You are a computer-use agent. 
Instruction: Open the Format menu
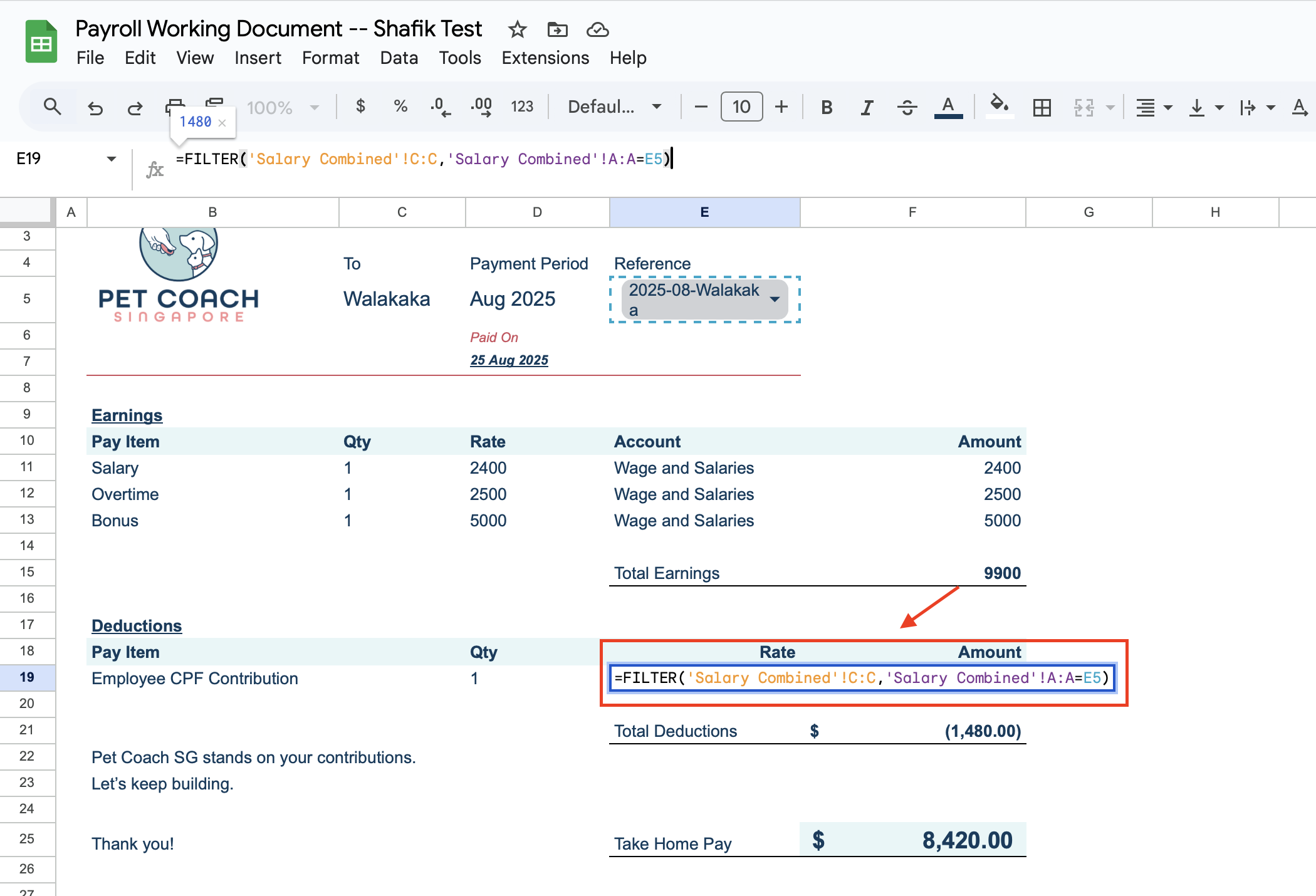coord(330,58)
